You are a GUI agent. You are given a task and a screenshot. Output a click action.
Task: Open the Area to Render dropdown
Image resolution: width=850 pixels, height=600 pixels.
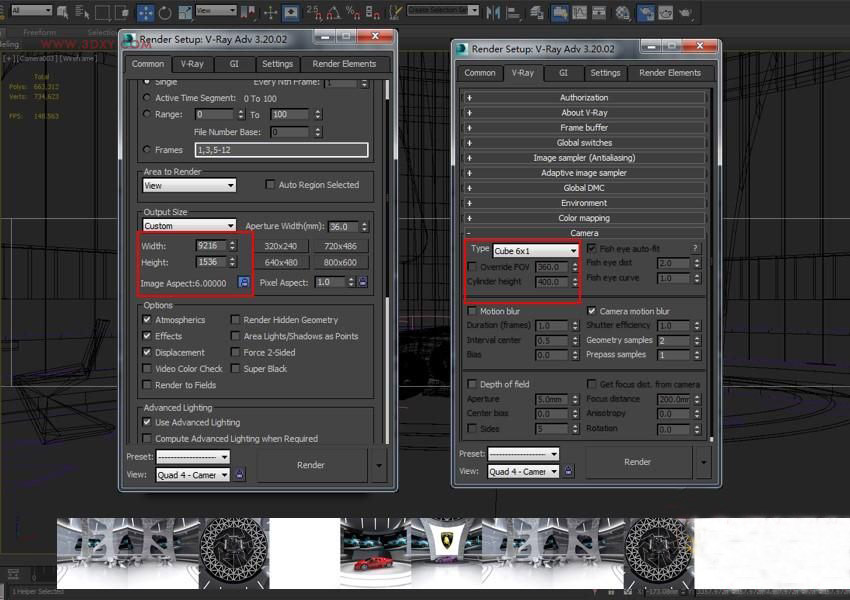pos(189,185)
